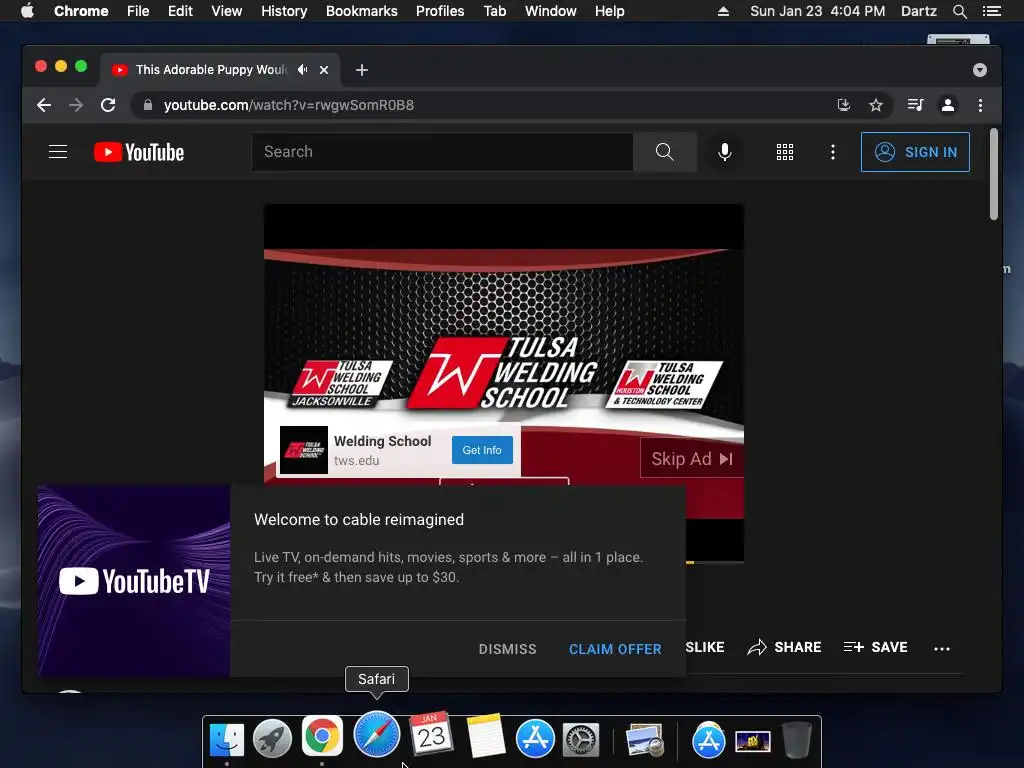Switch to This Adorable Puppy tab
Image resolution: width=1024 pixels, height=768 pixels.
click(x=211, y=69)
